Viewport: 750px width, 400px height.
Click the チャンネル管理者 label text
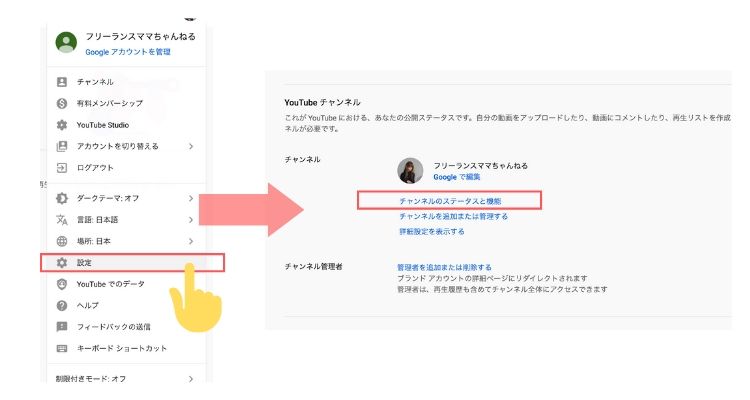[313, 267]
